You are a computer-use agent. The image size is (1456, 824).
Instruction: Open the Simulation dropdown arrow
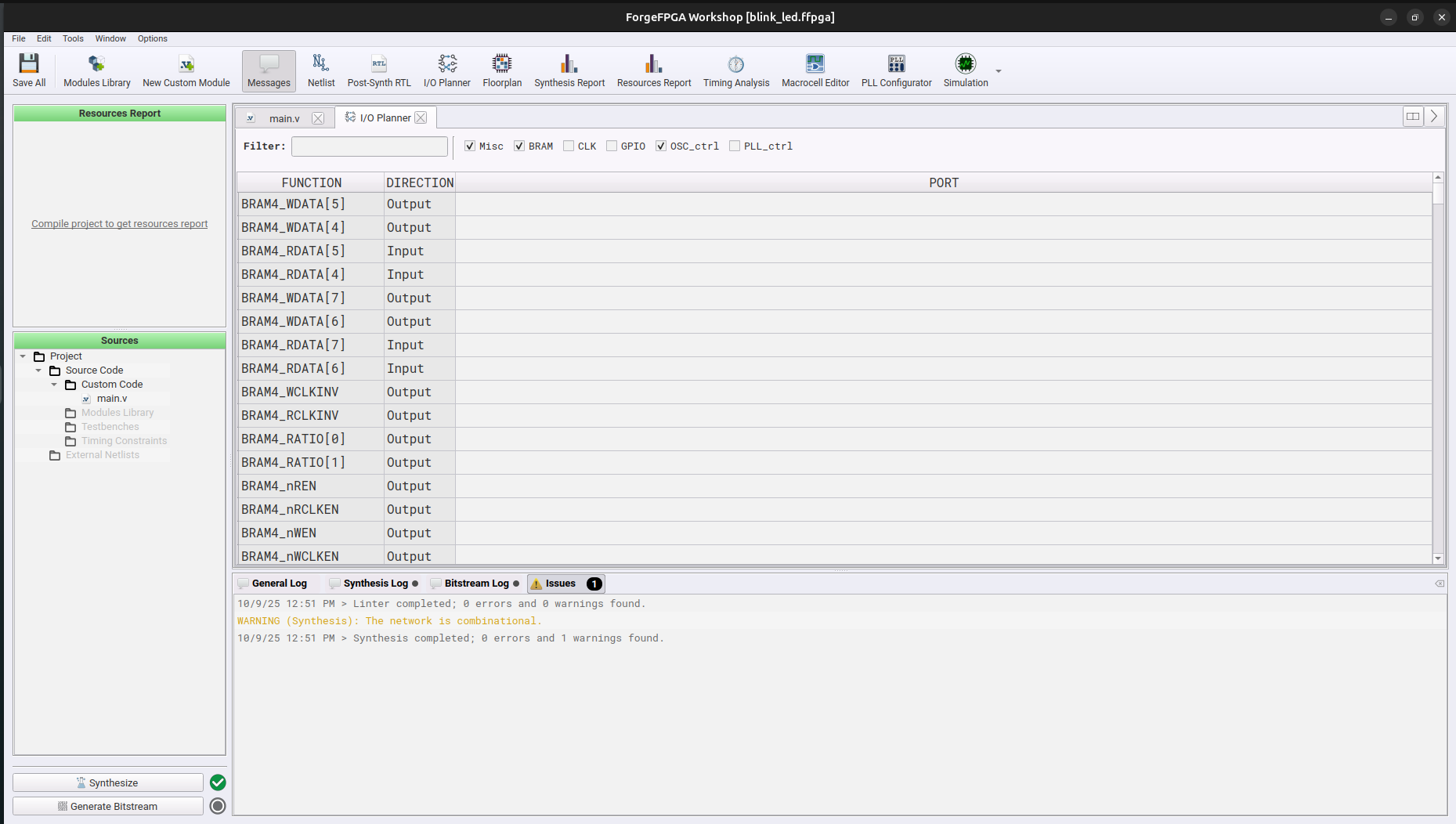(x=999, y=71)
